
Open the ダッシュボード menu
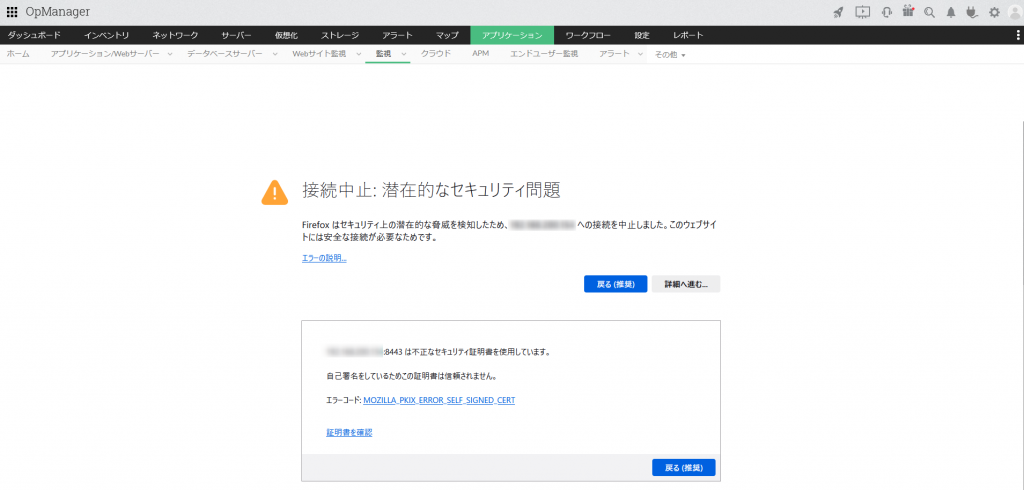pos(34,35)
